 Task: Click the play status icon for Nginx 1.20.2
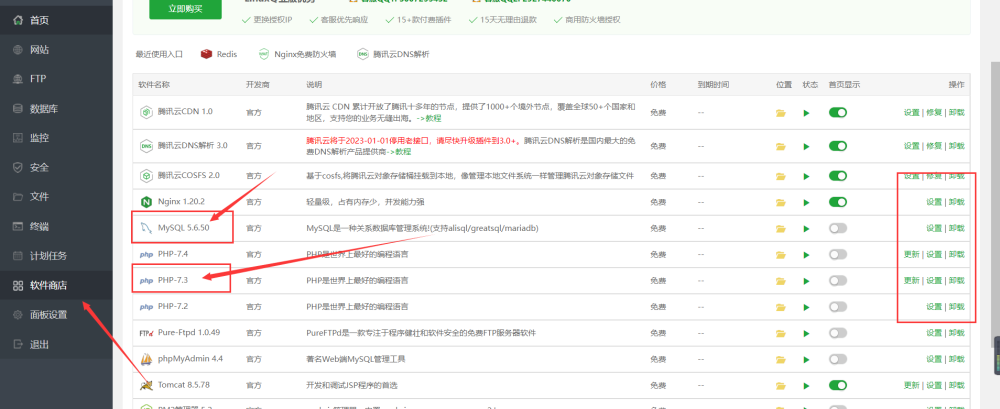click(807, 202)
